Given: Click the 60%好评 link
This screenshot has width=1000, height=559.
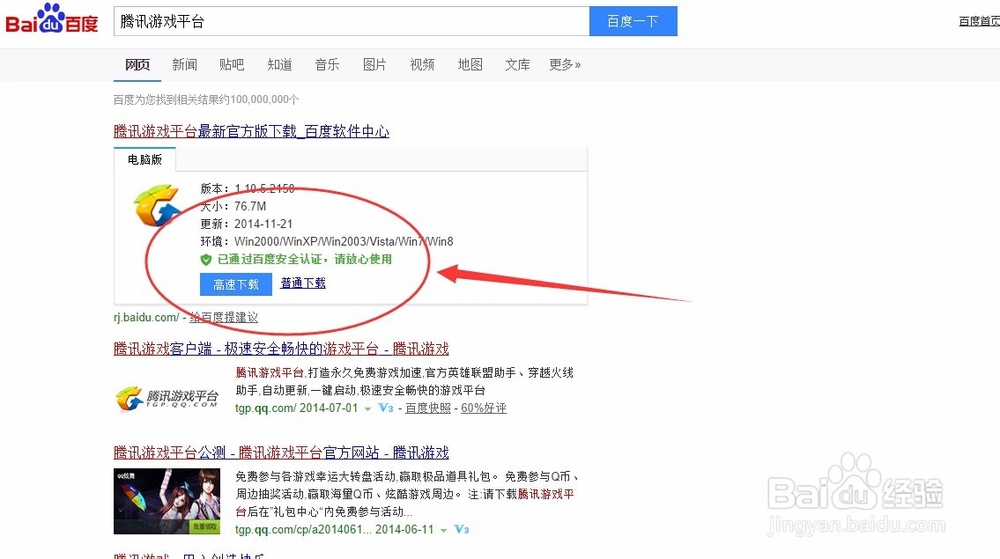Looking at the screenshot, I should tap(483, 408).
